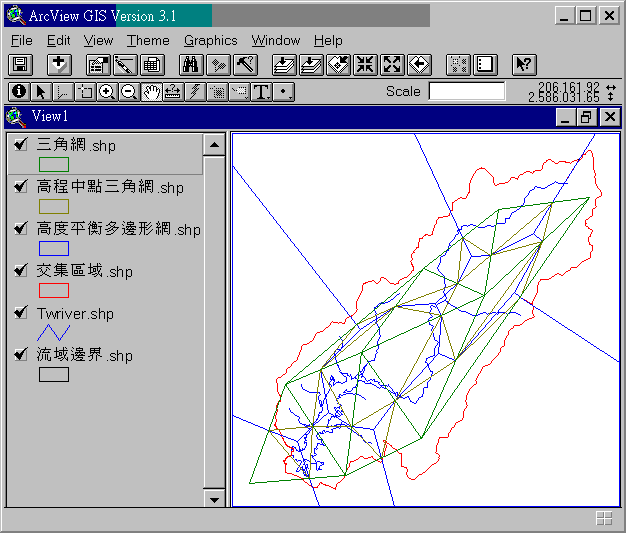626x533 pixels.
Task: Uncheck the 高度平衡多邊形網.shp theme checkbox
Action: [x=21, y=228]
